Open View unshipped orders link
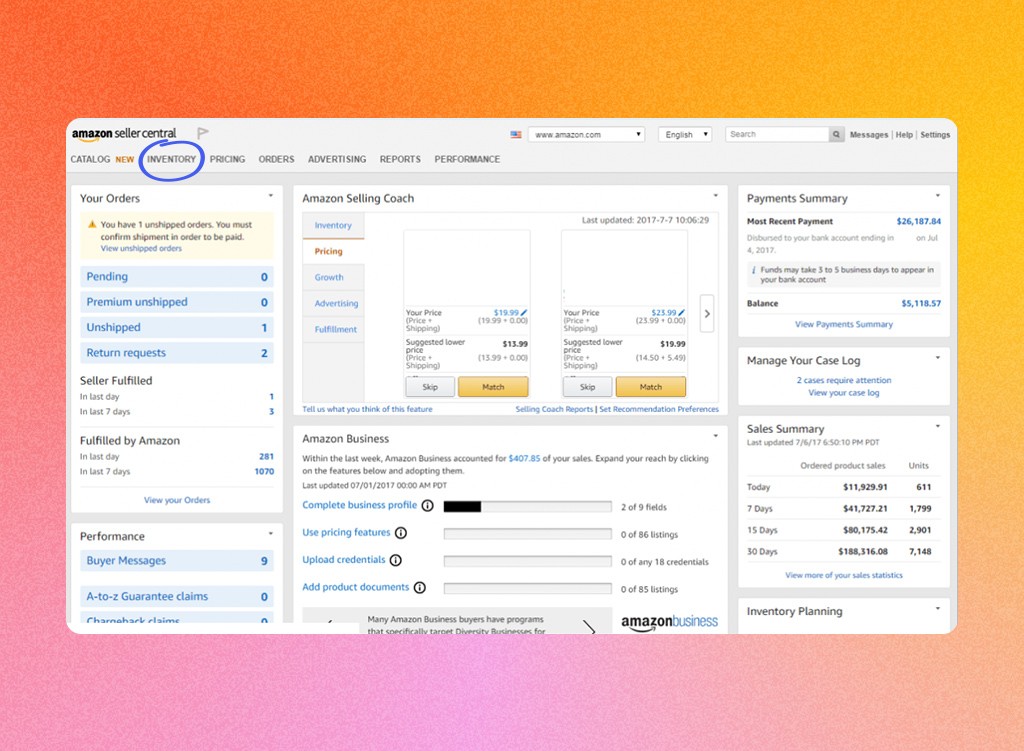1024x751 pixels. coord(141,249)
